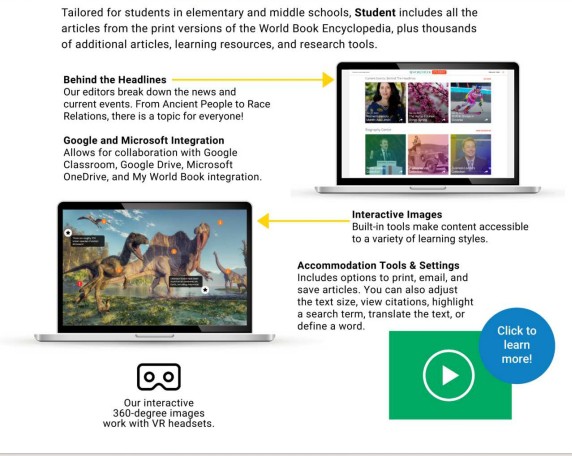The width and height of the screenshot is (572, 456).
Task: Open the skier thumbnail on the laptop
Action: coord(471,103)
